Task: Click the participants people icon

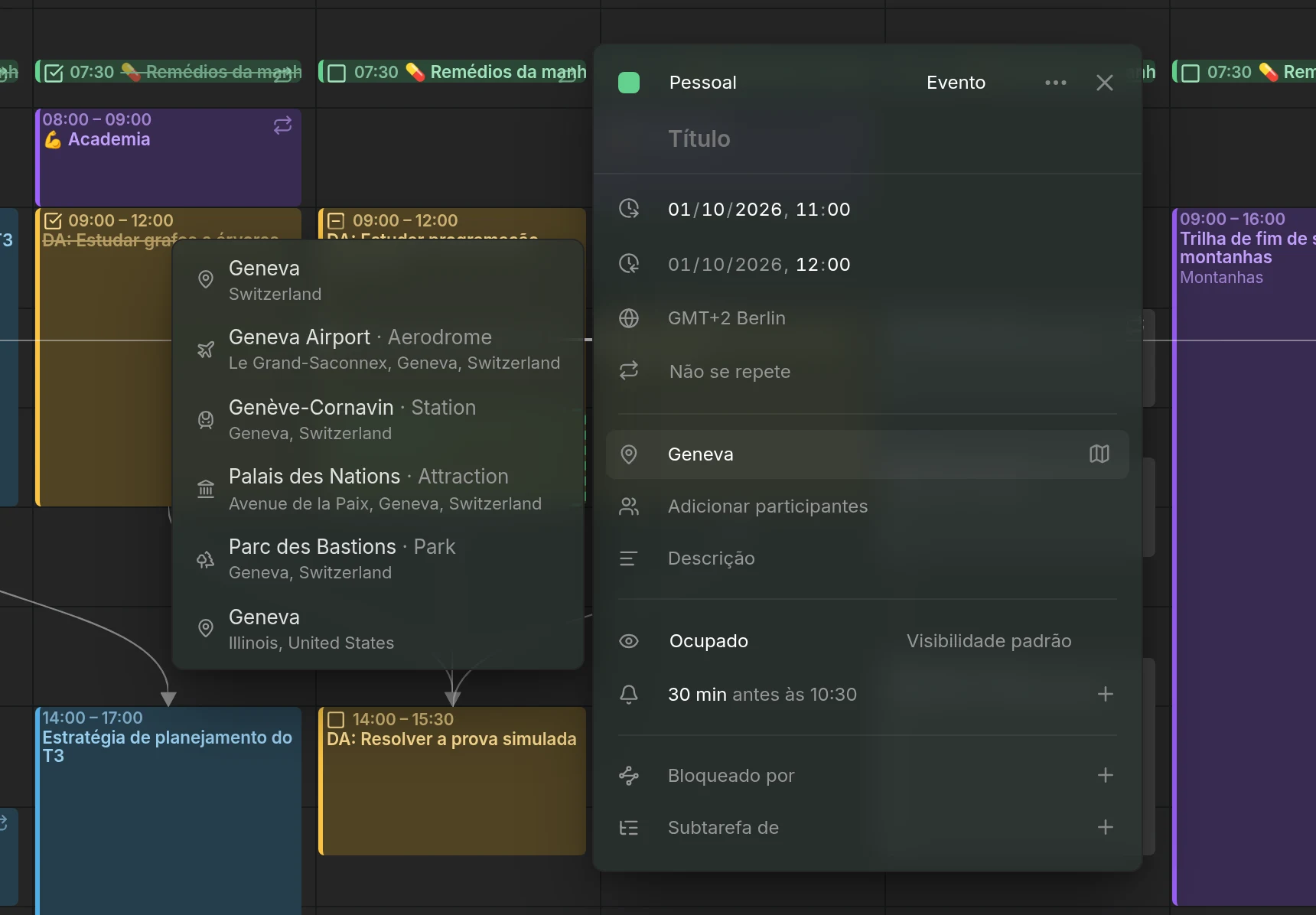Action: point(629,506)
